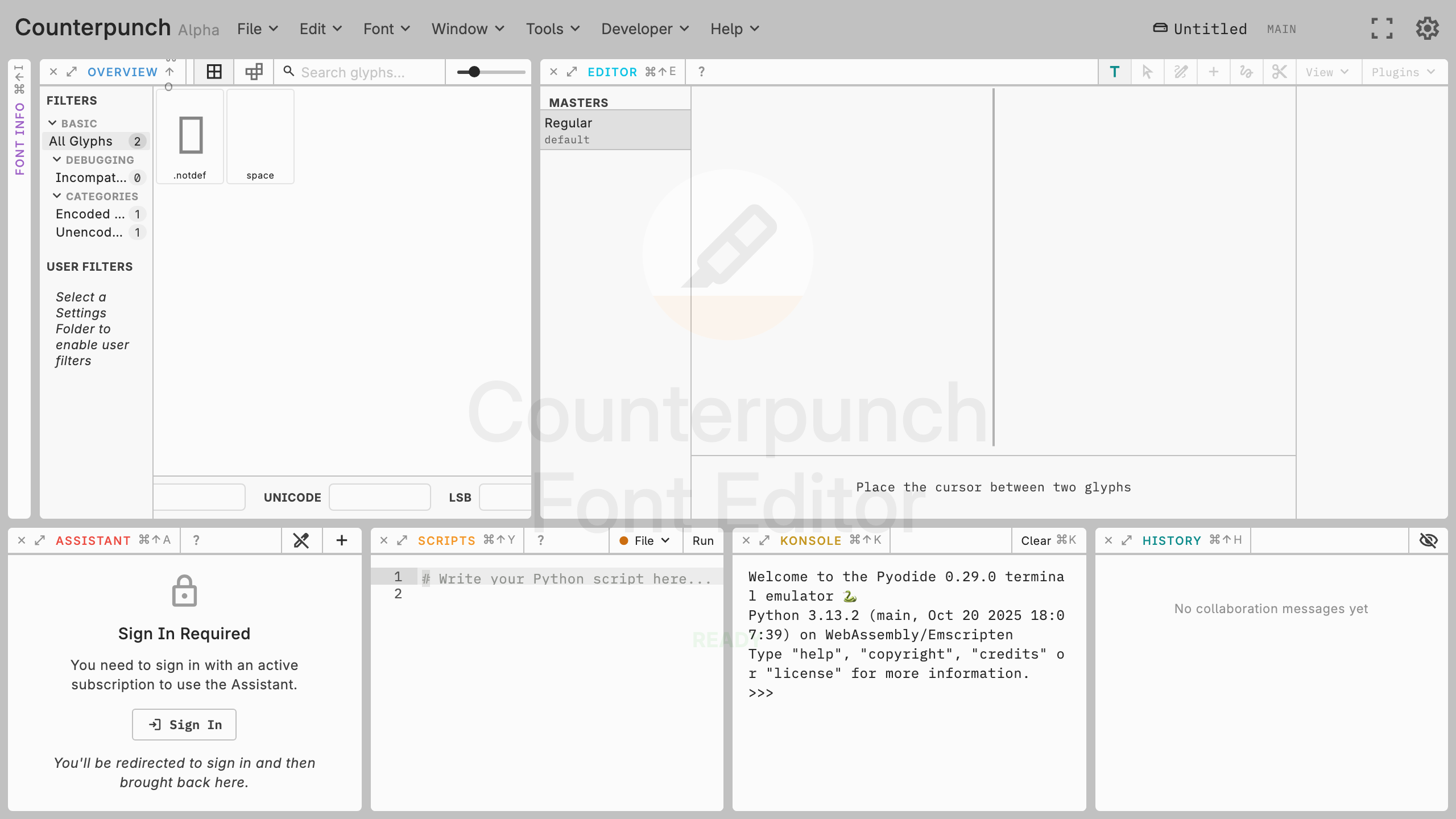Open the Developer menu
The width and height of the screenshot is (1456, 819).
[645, 28]
